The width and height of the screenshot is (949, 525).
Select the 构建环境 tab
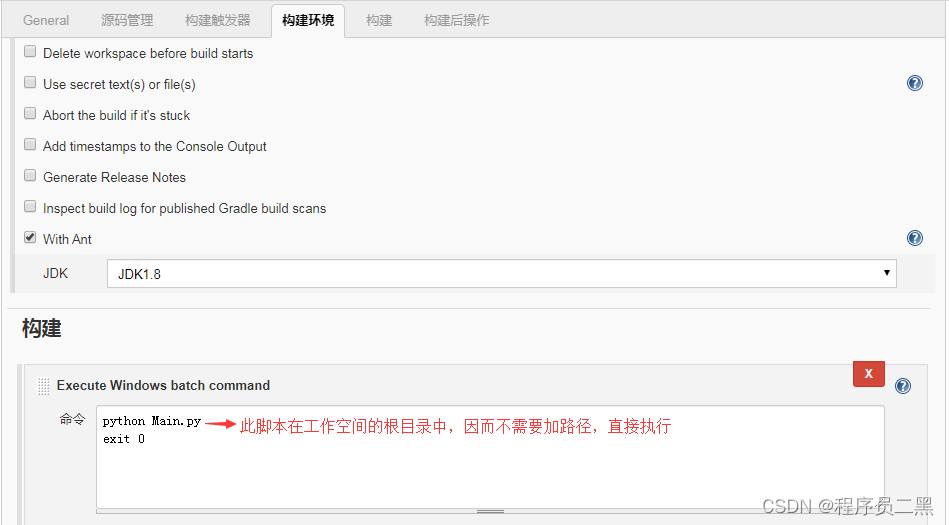(308, 21)
